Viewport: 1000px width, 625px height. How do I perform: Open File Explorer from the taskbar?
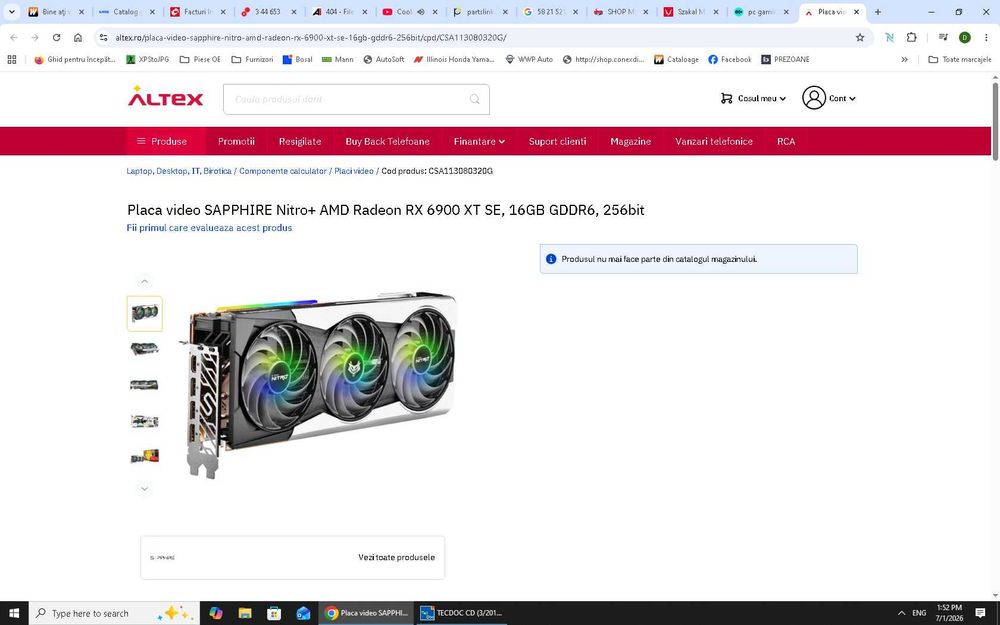[245, 613]
